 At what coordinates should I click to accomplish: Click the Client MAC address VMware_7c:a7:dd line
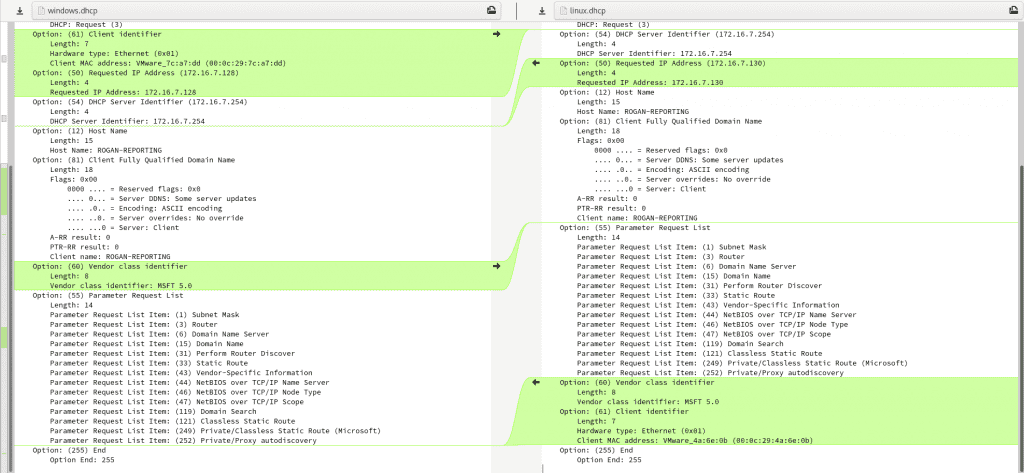click(x=168, y=63)
